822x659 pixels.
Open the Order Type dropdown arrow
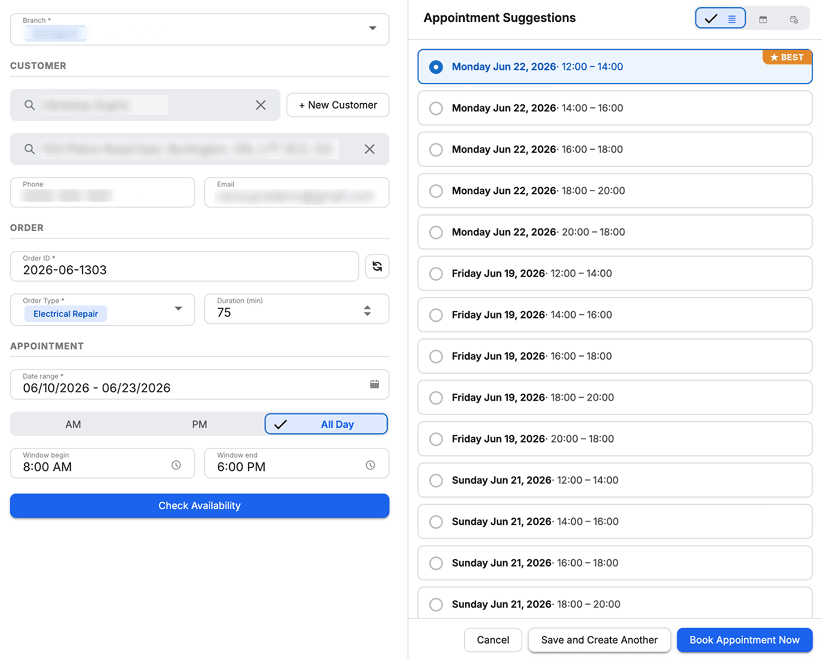(178, 308)
